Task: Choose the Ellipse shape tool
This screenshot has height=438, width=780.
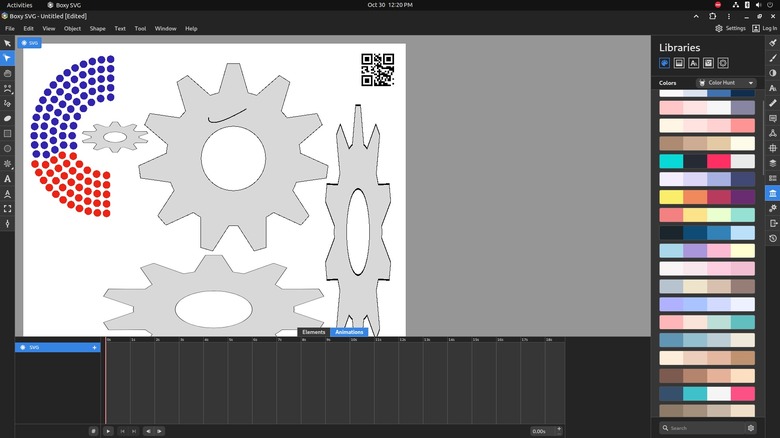Action: tap(8, 148)
